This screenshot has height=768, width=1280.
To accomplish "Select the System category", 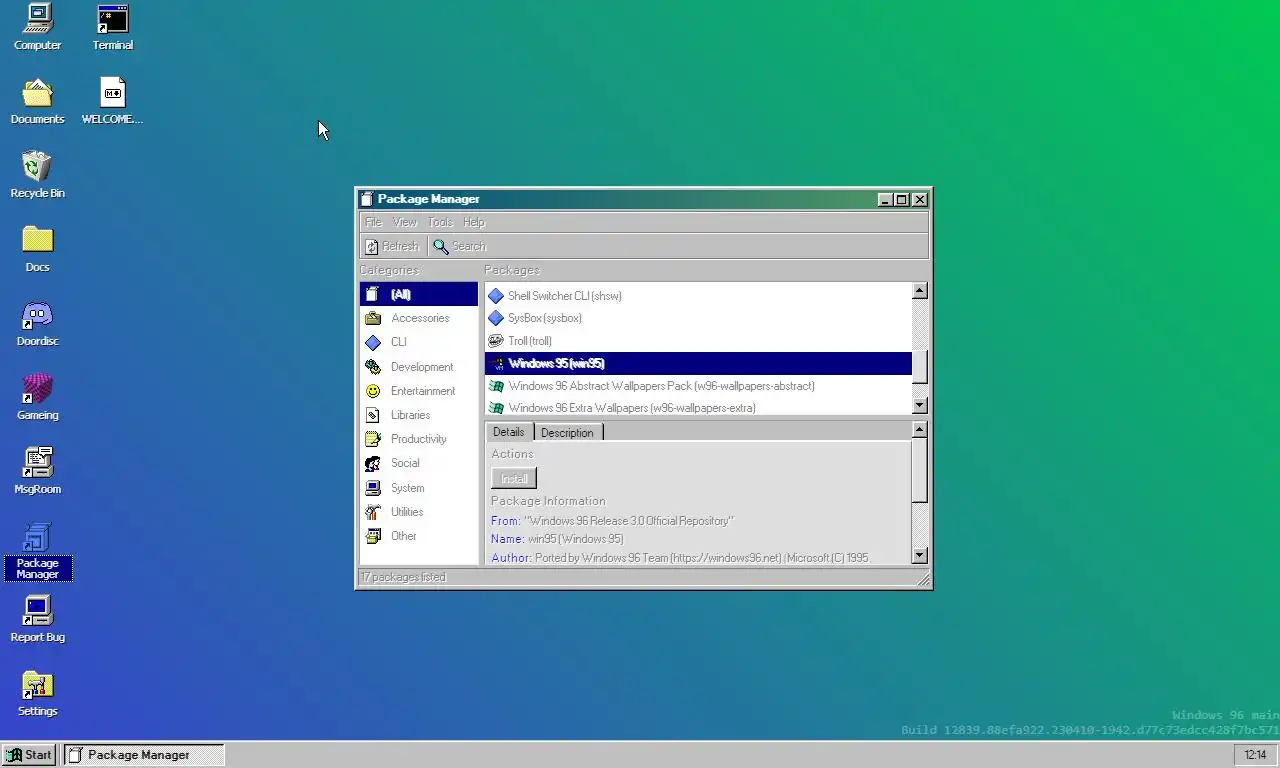I will pos(419,488).
